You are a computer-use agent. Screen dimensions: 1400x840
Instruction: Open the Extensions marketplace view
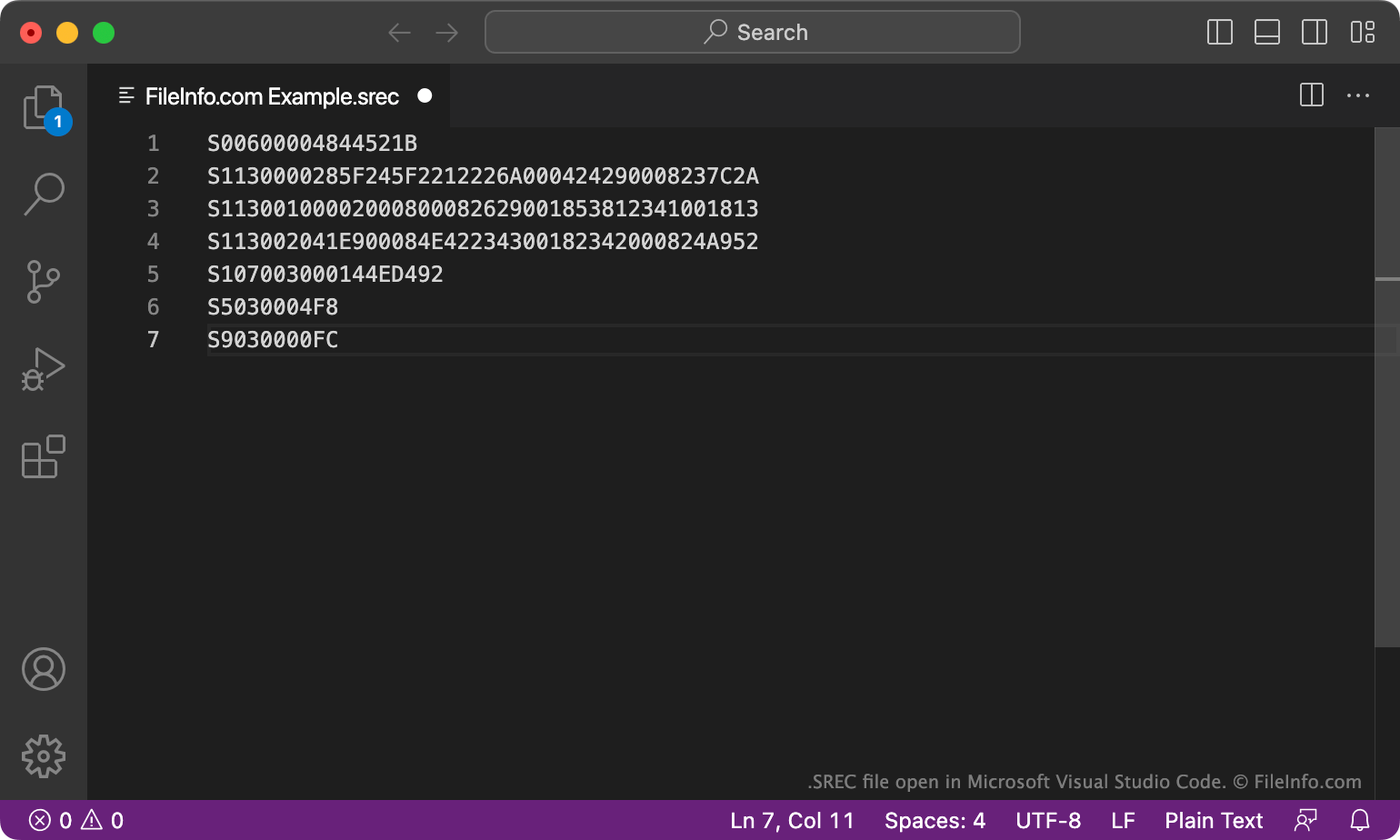pos(43,457)
